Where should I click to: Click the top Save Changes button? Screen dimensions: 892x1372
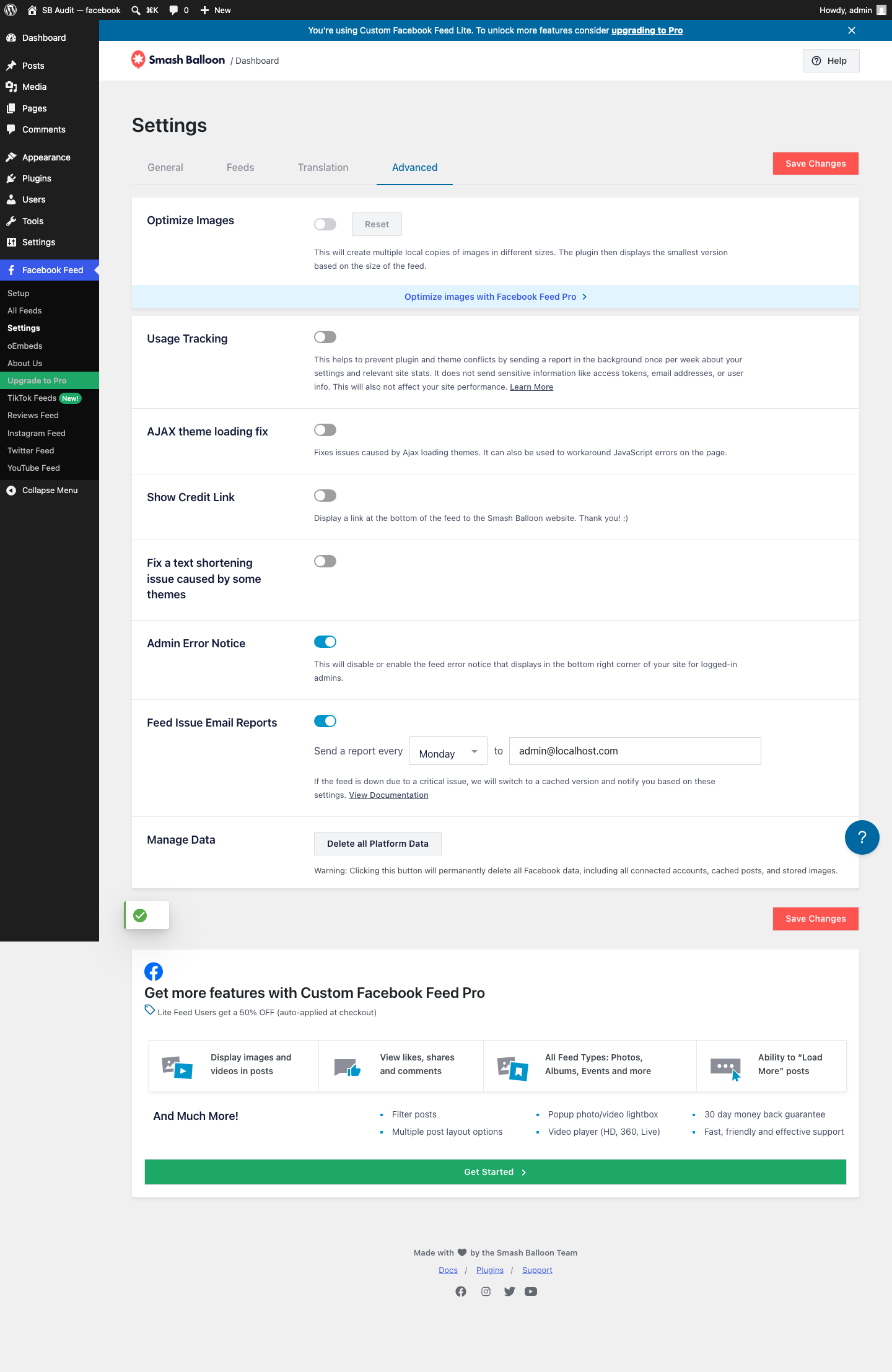pos(816,164)
